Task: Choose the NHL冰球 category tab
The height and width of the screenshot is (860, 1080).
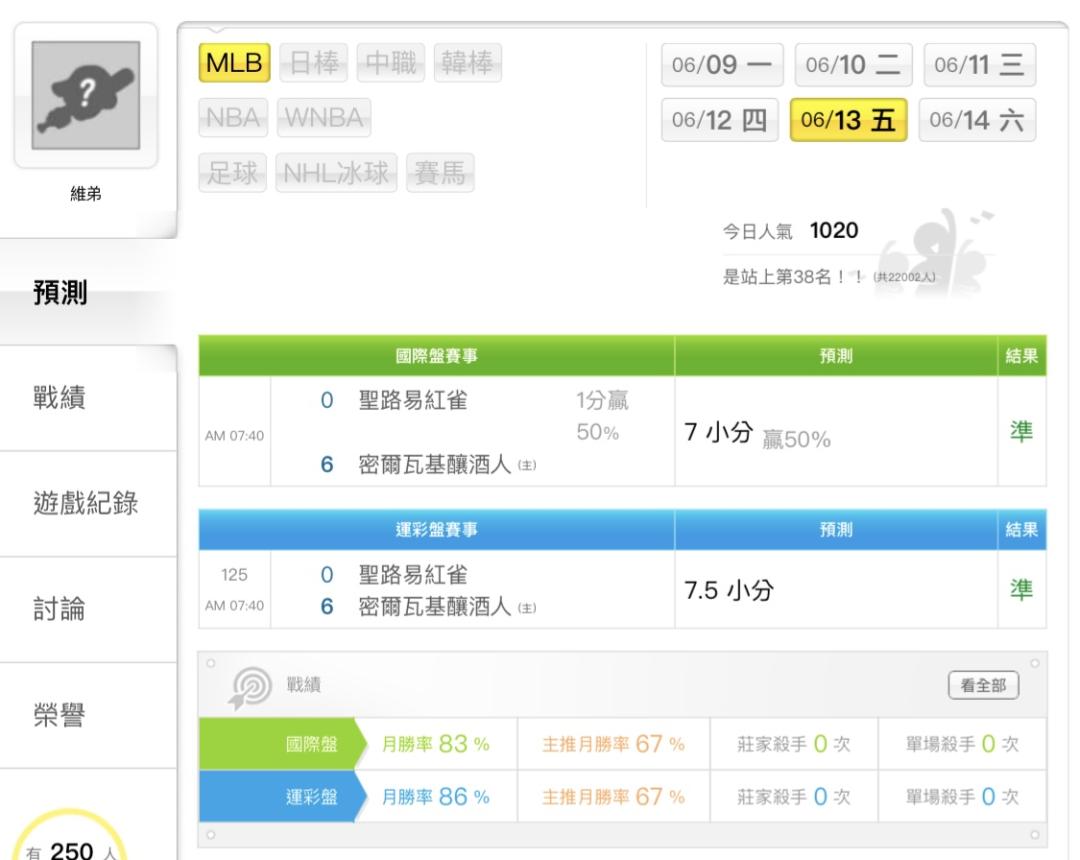Action: pyautogui.click(x=336, y=172)
